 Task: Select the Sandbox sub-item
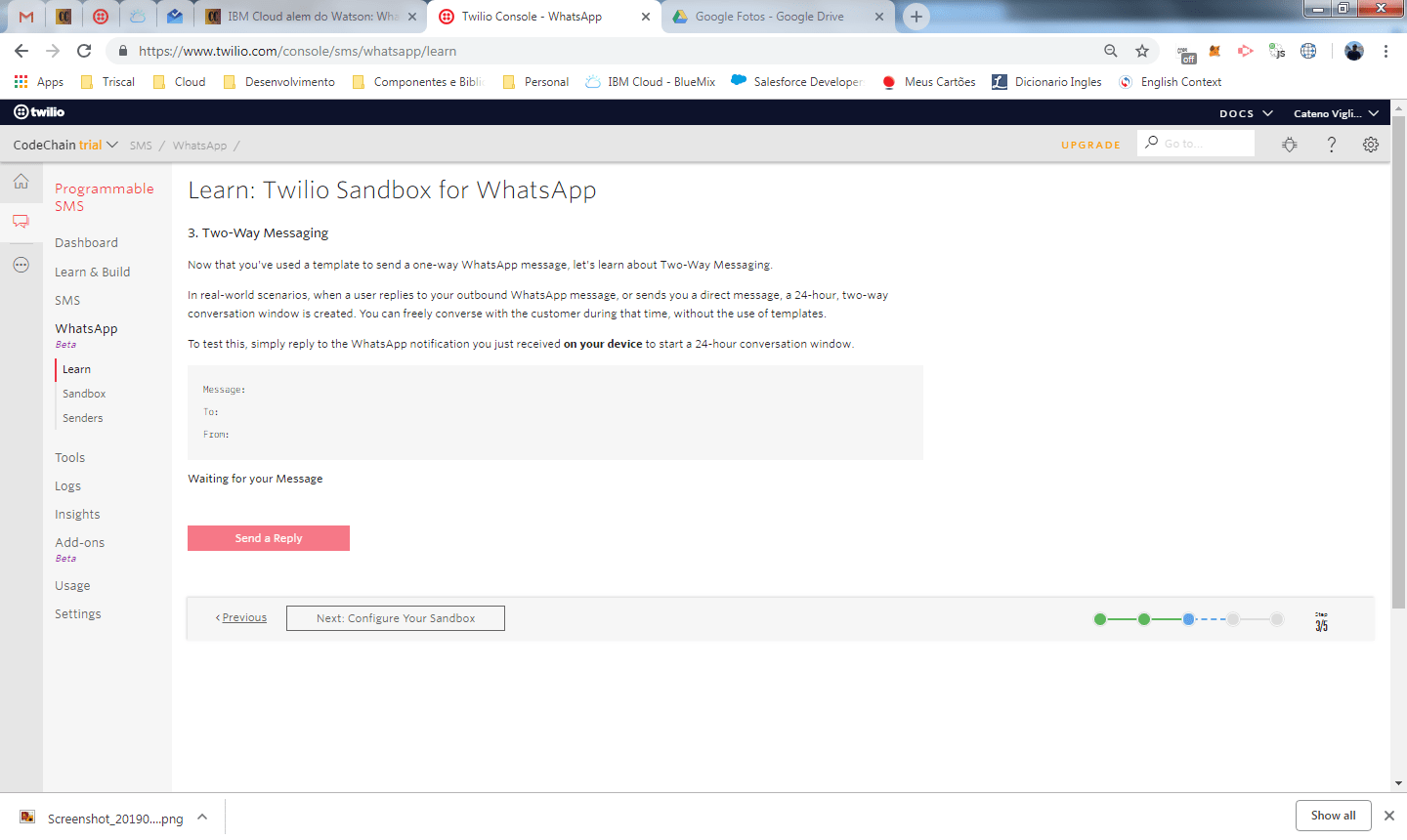click(84, 394)
